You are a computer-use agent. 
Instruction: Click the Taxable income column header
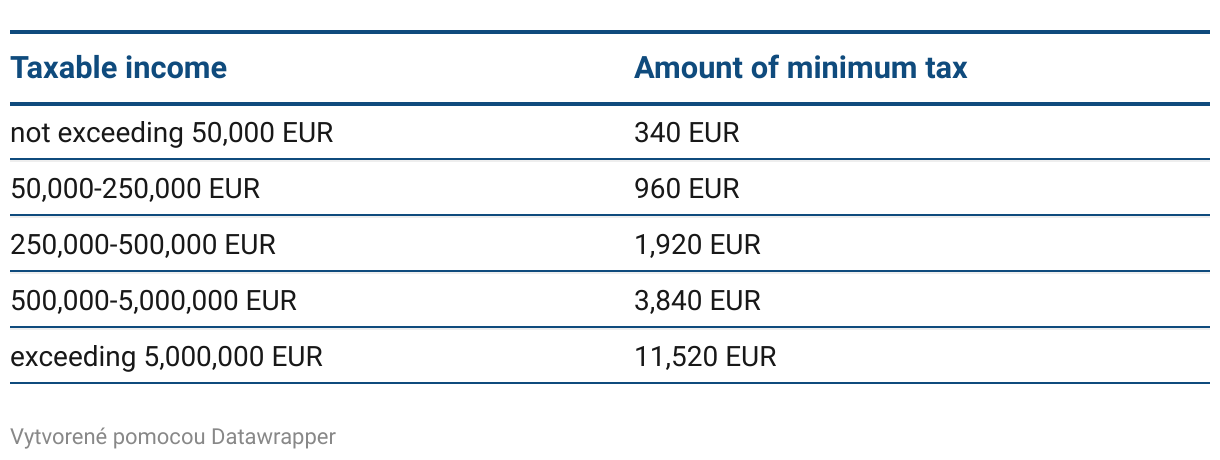(119, 68)
